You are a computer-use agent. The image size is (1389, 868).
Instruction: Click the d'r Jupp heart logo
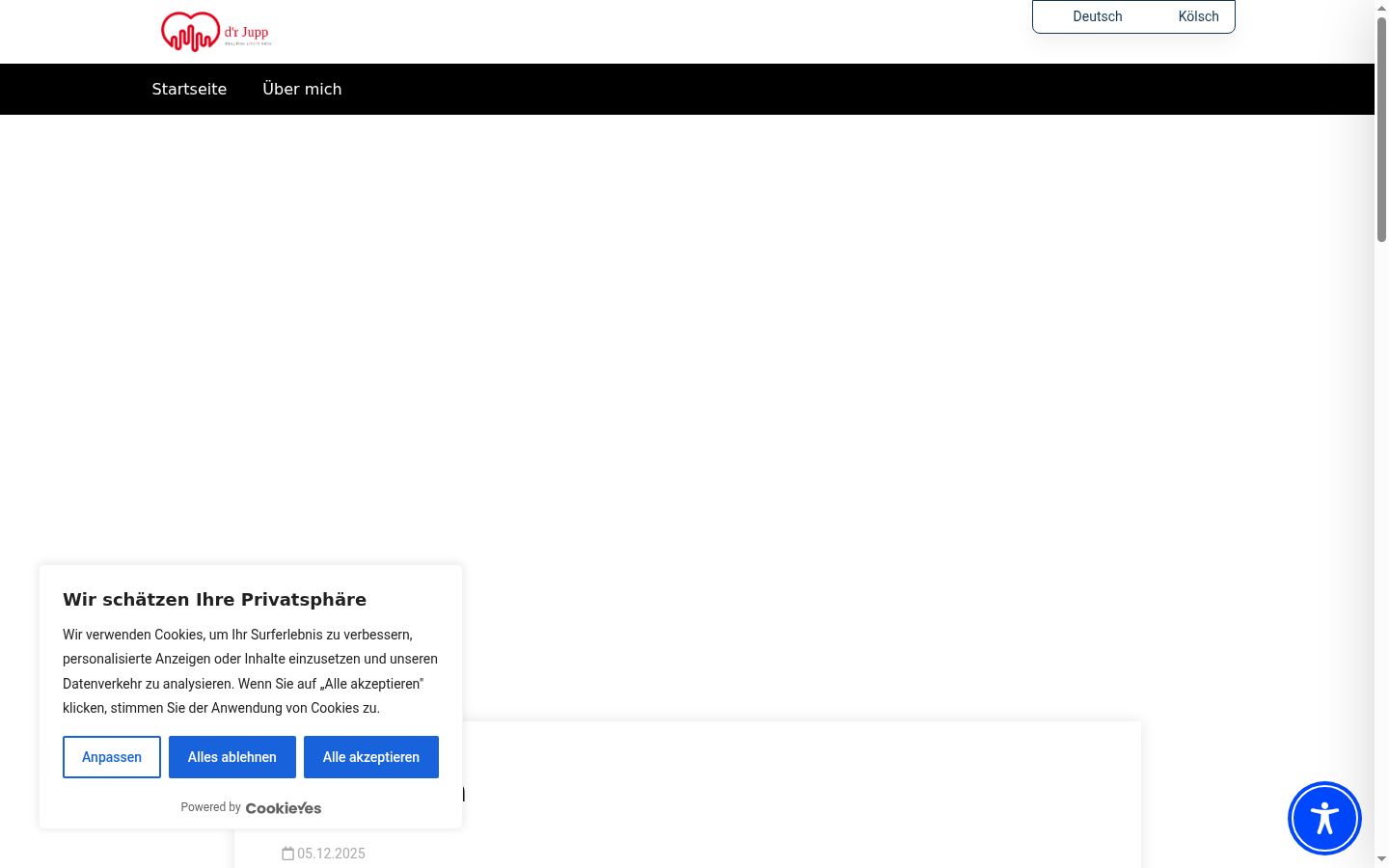point(216,32)
